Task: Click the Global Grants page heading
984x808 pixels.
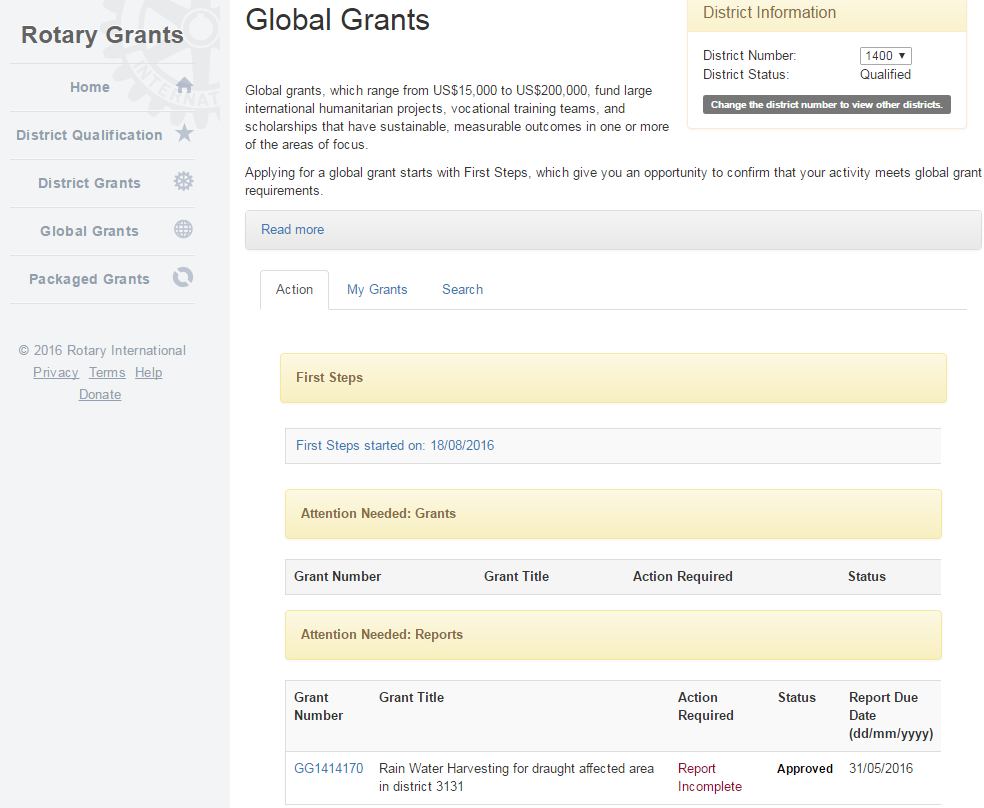Action: 337,20
